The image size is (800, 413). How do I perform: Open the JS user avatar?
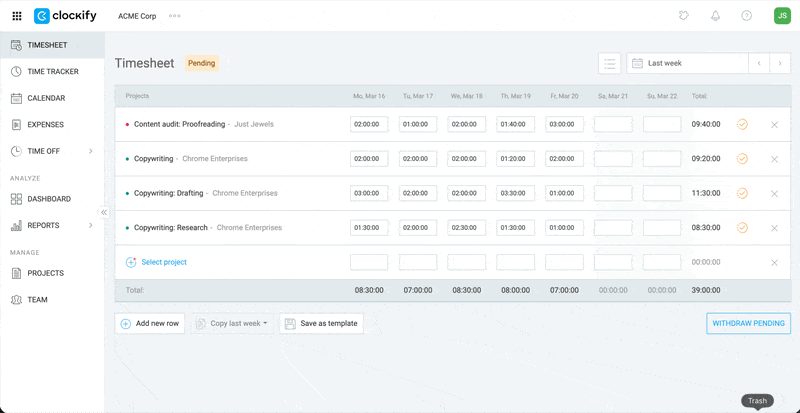pos(781,16)
